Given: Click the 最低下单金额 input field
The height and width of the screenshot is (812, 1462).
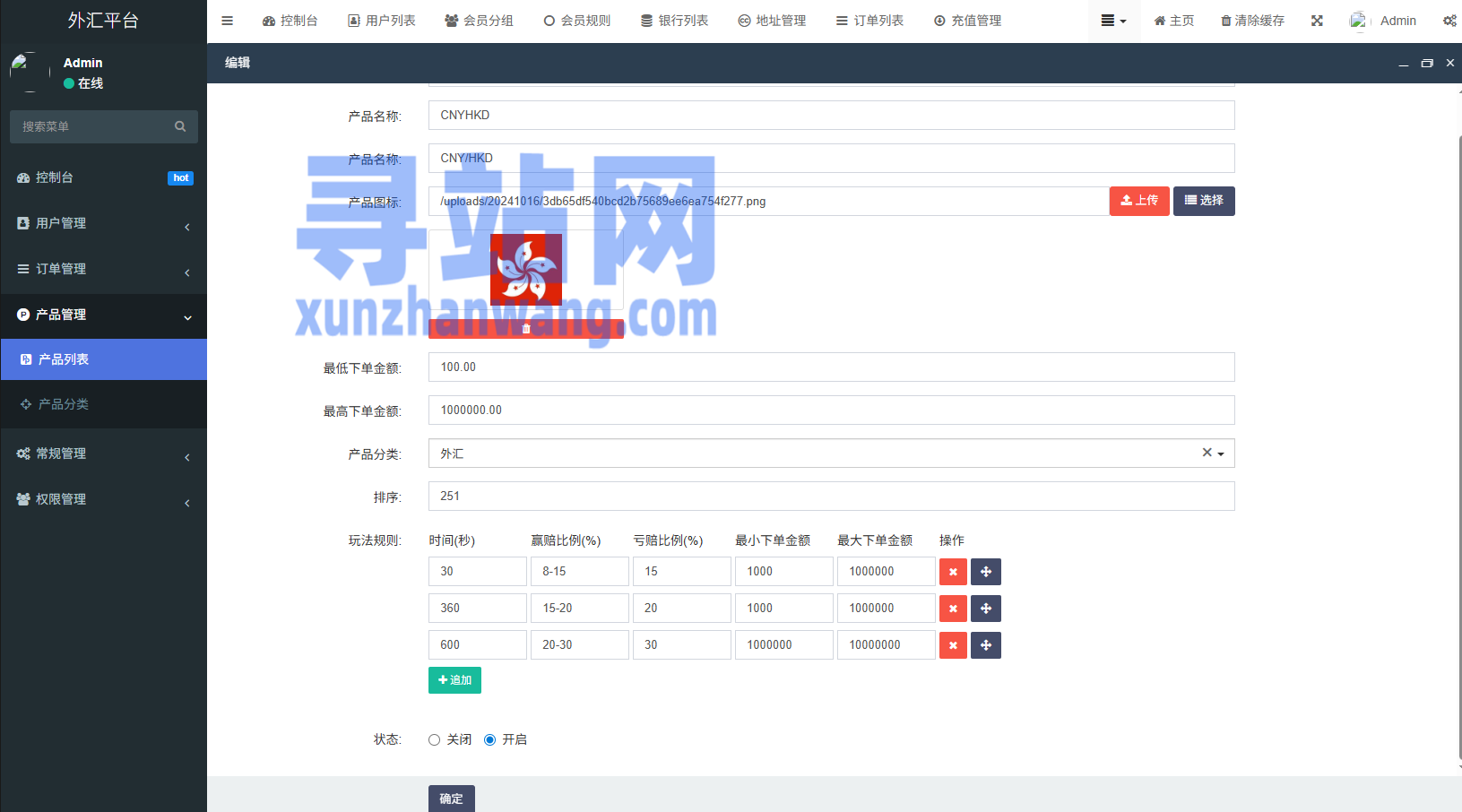Looking at the screenshot, I should point(831,367).
